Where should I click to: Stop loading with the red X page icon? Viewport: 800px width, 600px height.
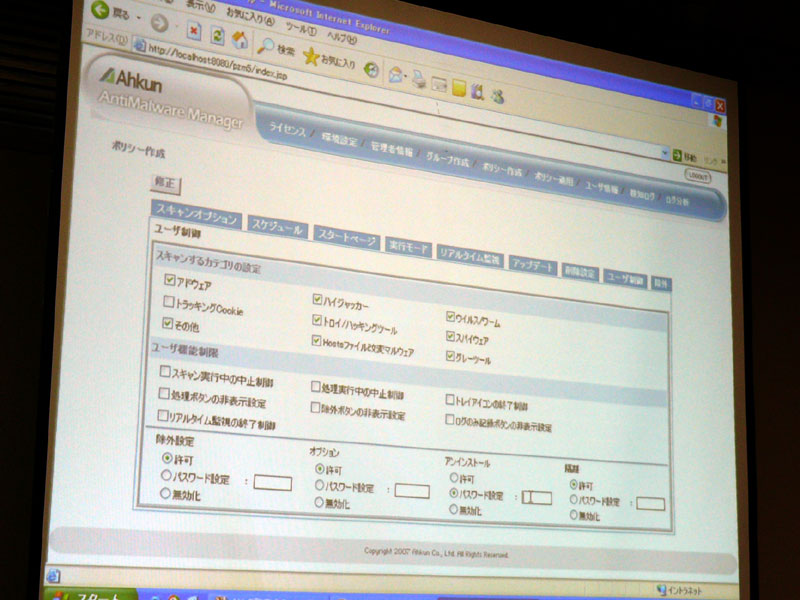coord(193,31)
